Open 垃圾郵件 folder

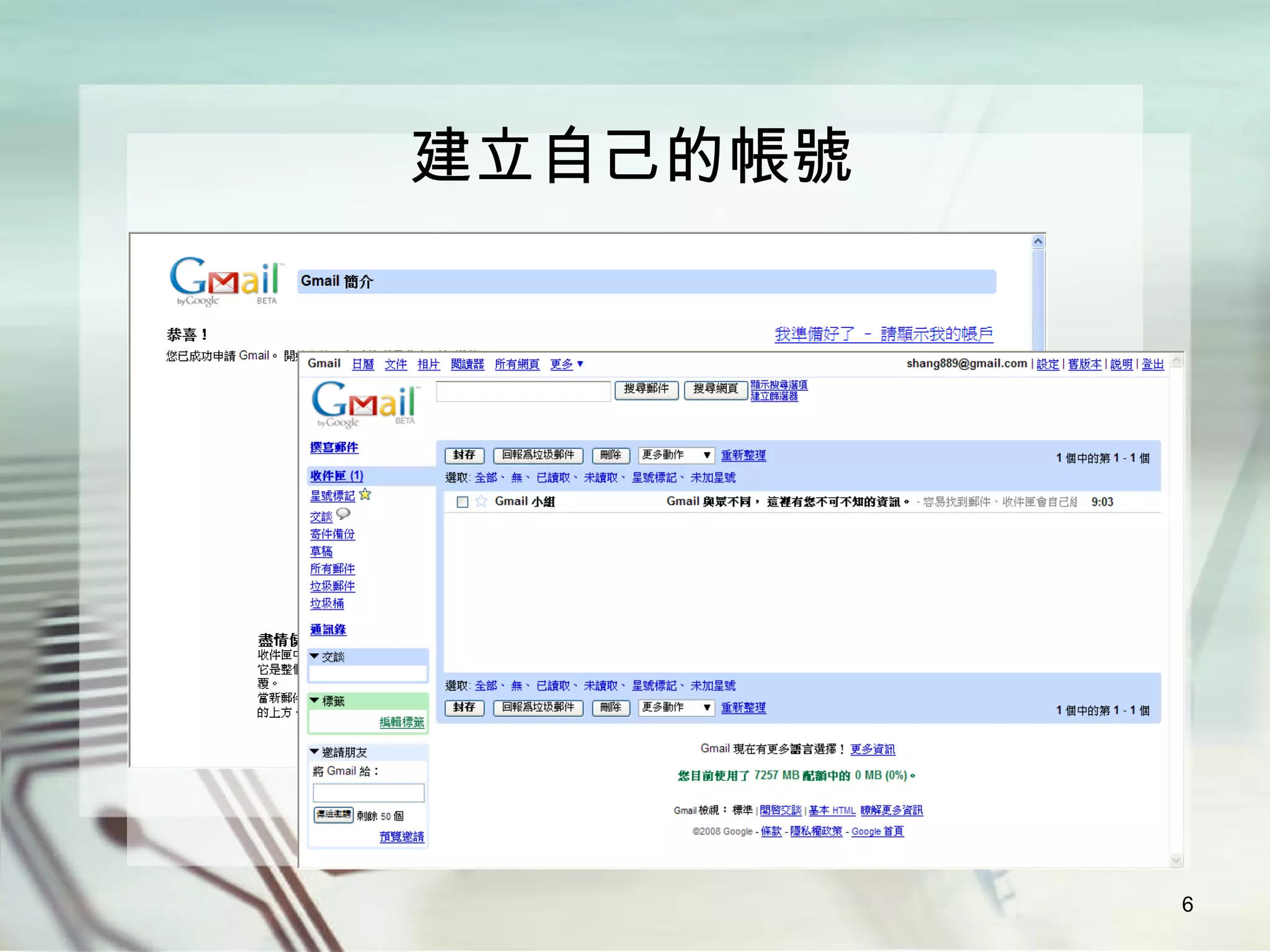pos(332,586)
